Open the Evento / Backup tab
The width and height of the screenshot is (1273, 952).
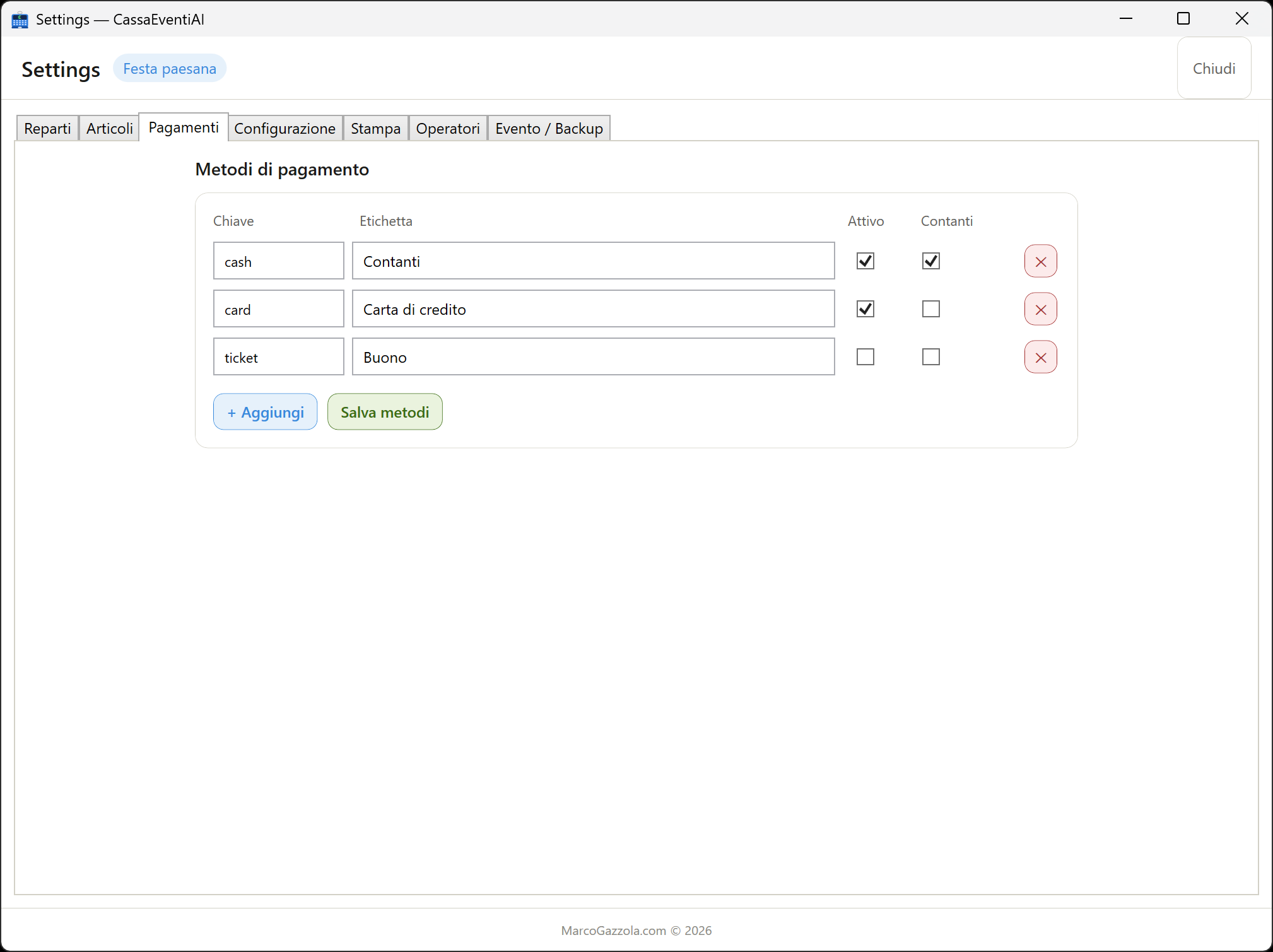(x=549, y=128)
